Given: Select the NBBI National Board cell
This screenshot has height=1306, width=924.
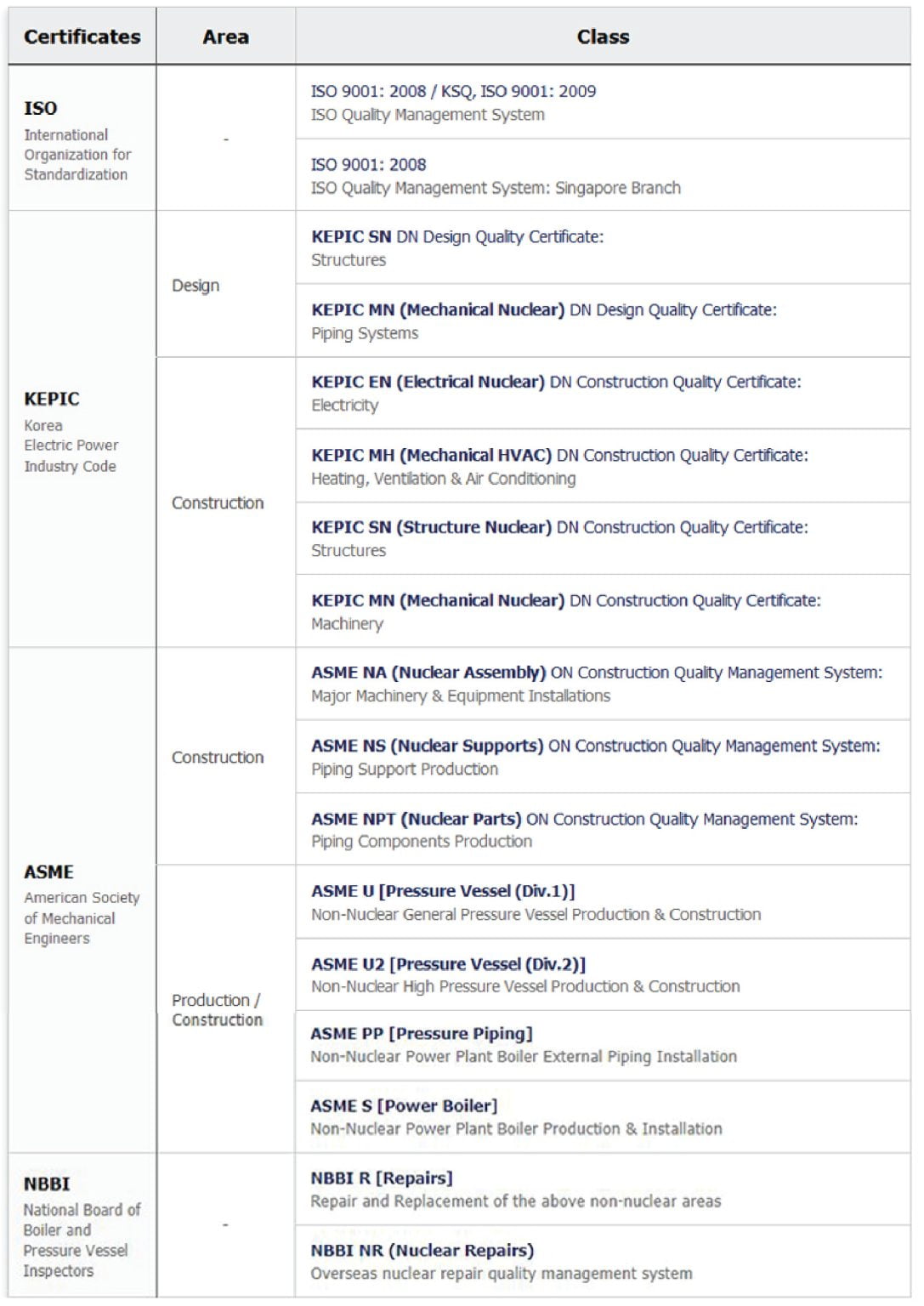Looking at the screenshot, I should tap(81, 1226).
